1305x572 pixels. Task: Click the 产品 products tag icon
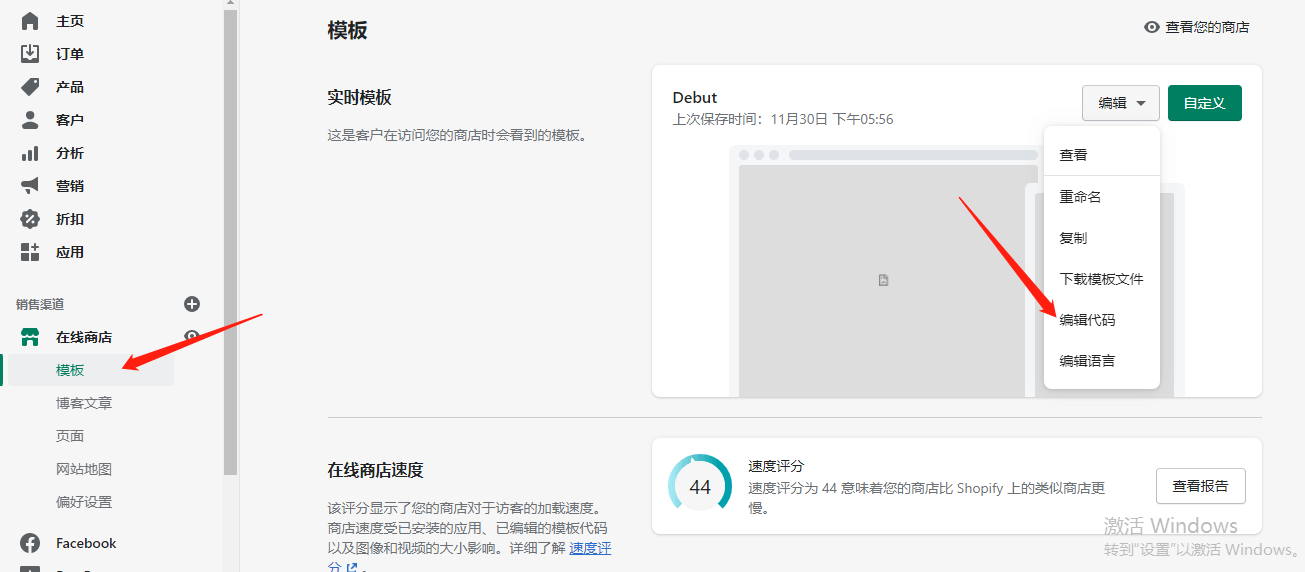coord(30,87)
